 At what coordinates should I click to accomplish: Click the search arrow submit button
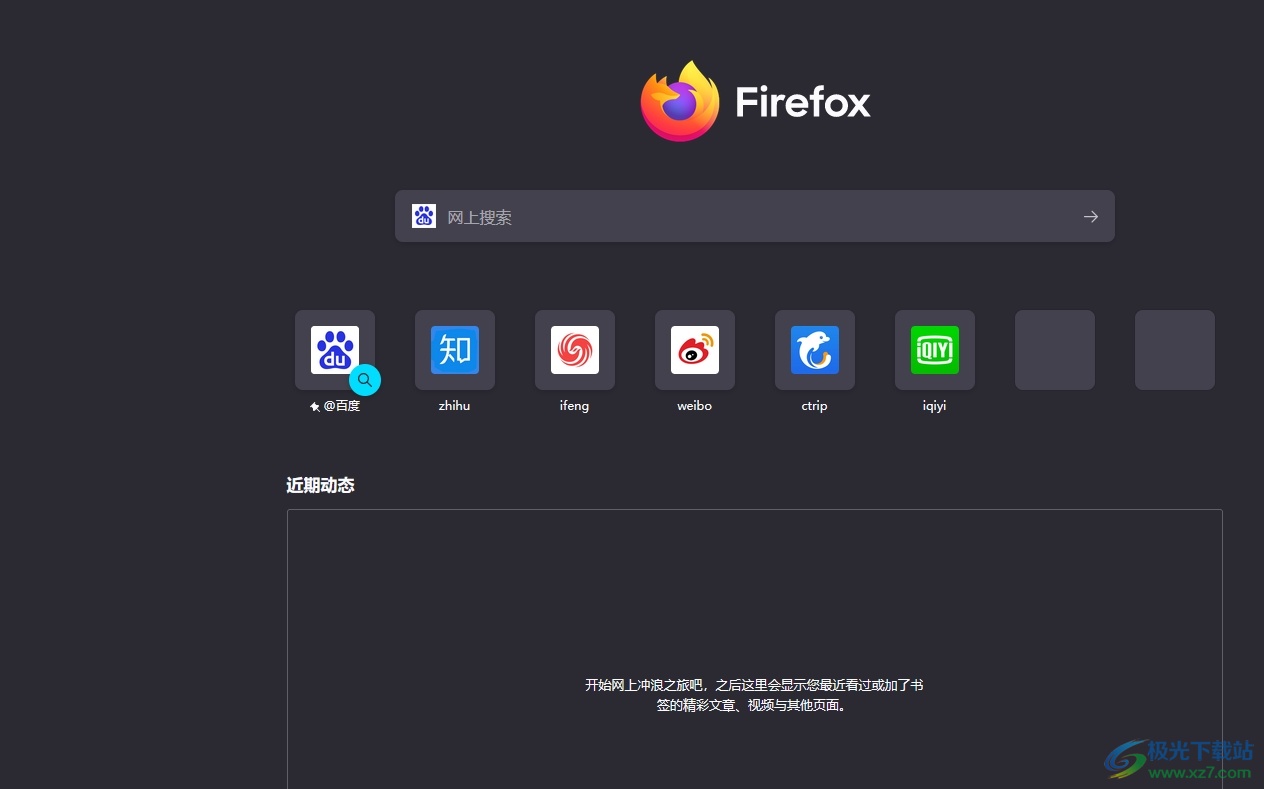click(1091, 216)
